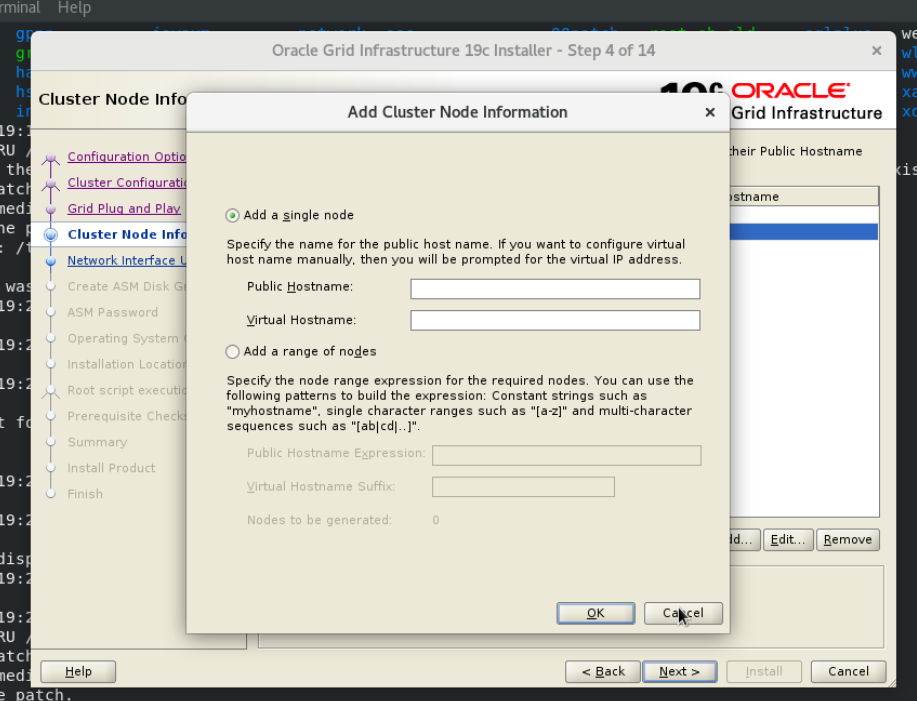The height and width of the screenshot is (701, 917).
Task: Click the Grid Plug and Play step bullet
Action: [51, 209]
